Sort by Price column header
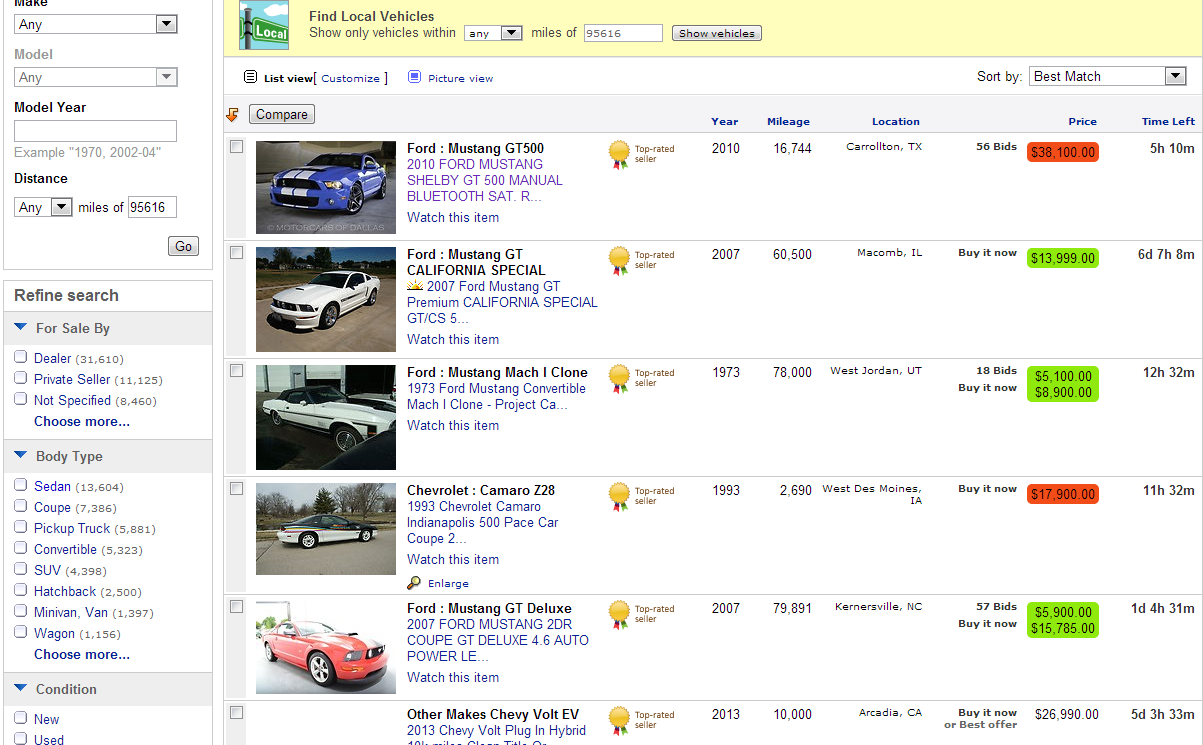This screenshot has width=1203, height=745. click(x=1082, y=121)
